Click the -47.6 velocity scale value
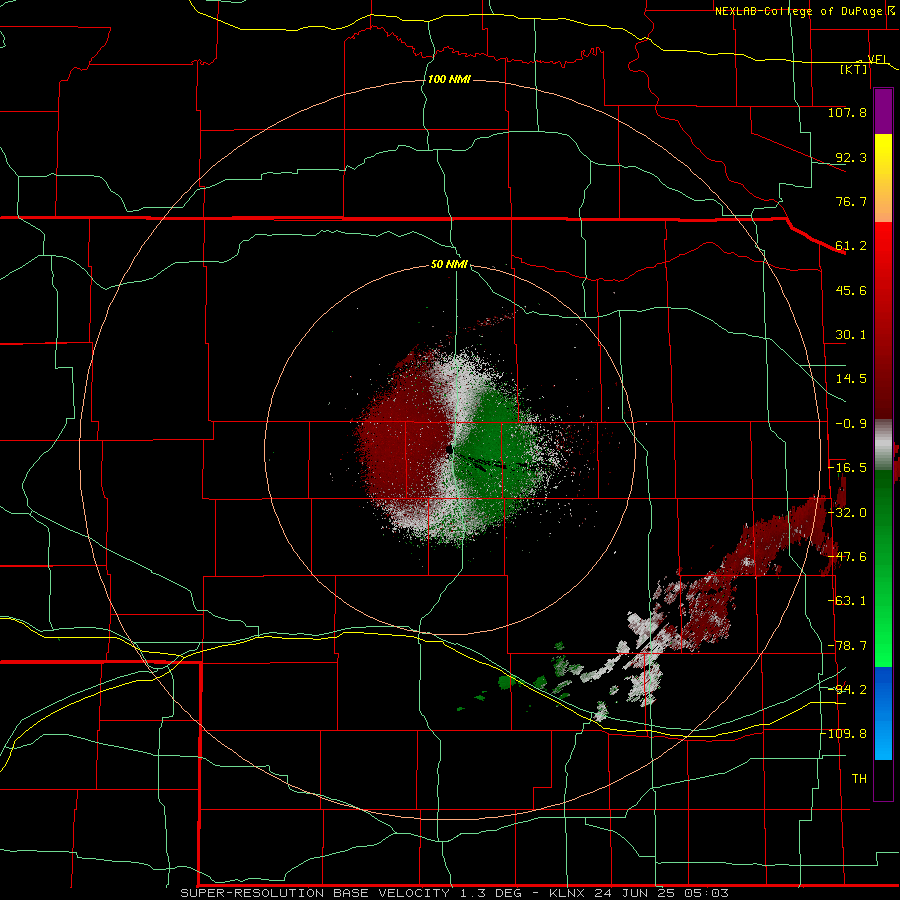Screen dimensions: 900x900 click(x=847, y=557)
